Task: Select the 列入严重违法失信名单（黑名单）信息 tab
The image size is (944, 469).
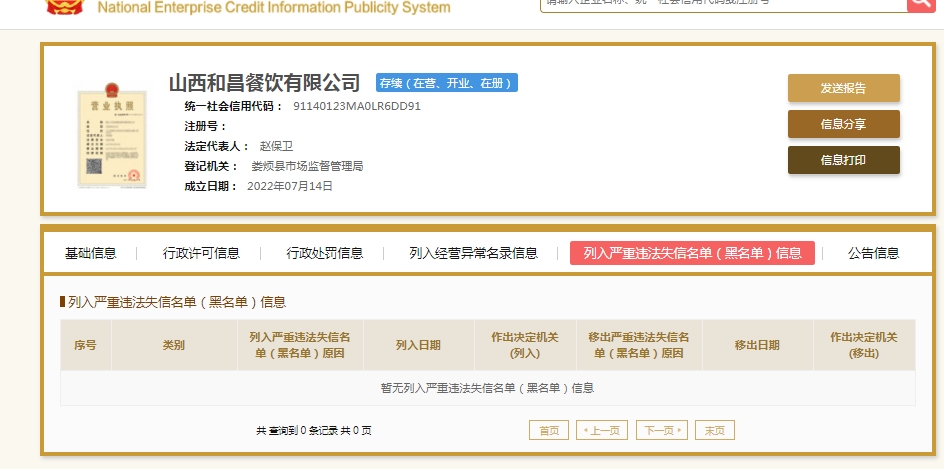Action: (x=692, y=253)
